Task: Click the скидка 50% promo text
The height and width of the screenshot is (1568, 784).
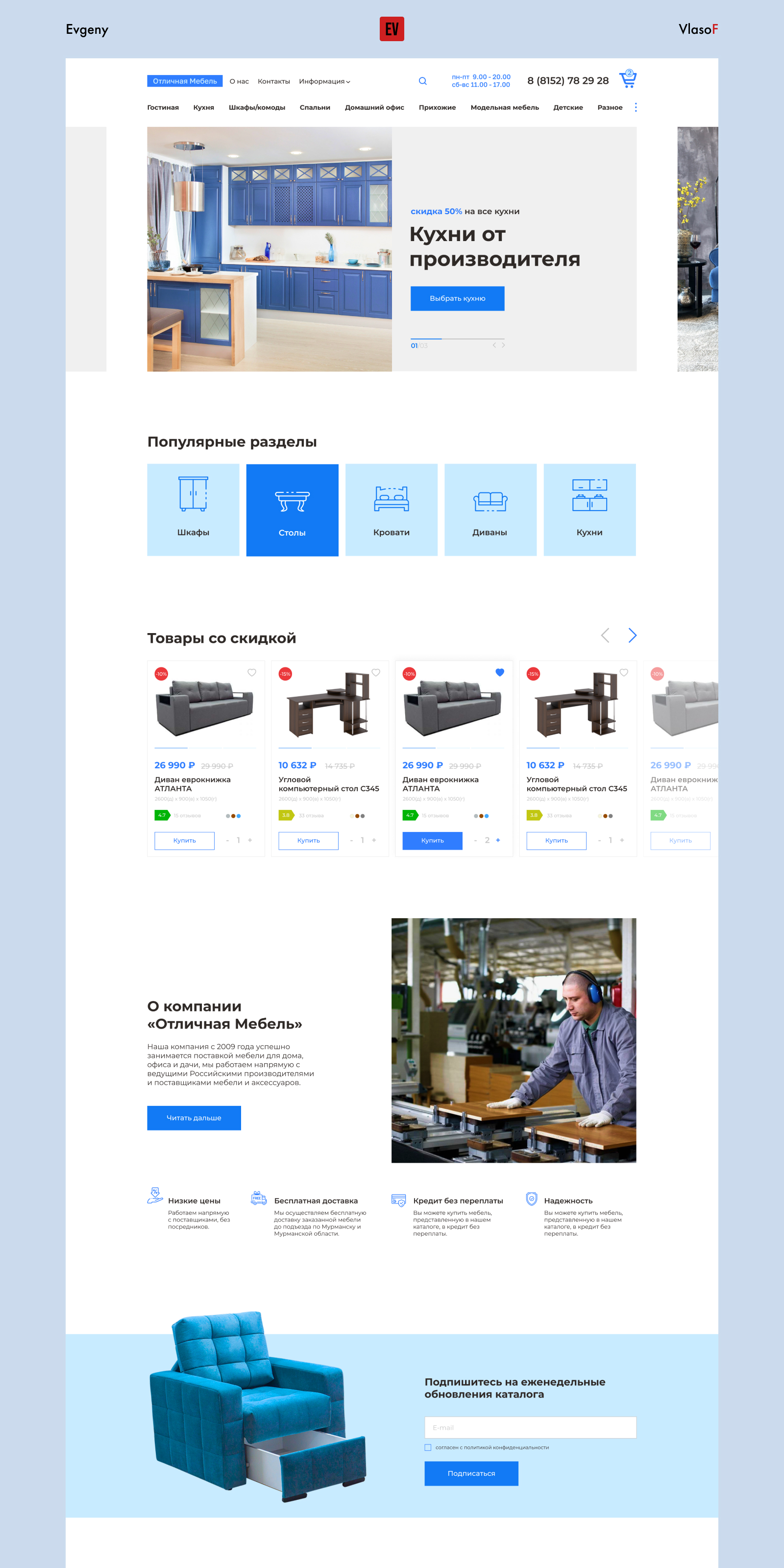Action: tap(436, 211)
